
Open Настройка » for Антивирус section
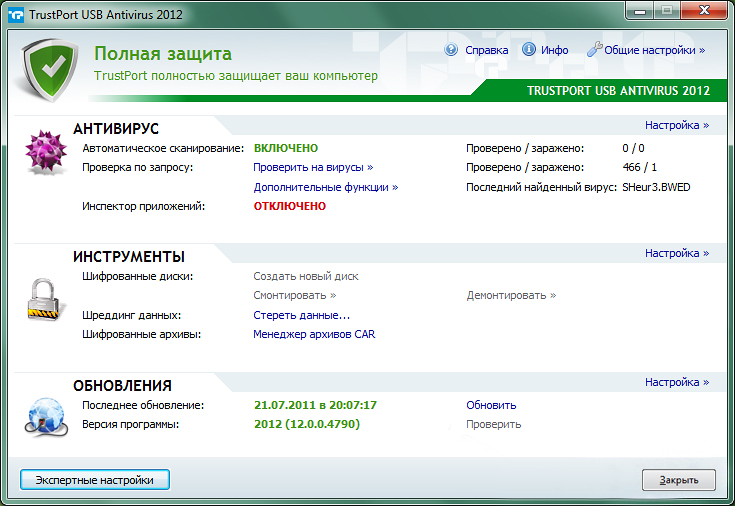click(x=677, y=125)
